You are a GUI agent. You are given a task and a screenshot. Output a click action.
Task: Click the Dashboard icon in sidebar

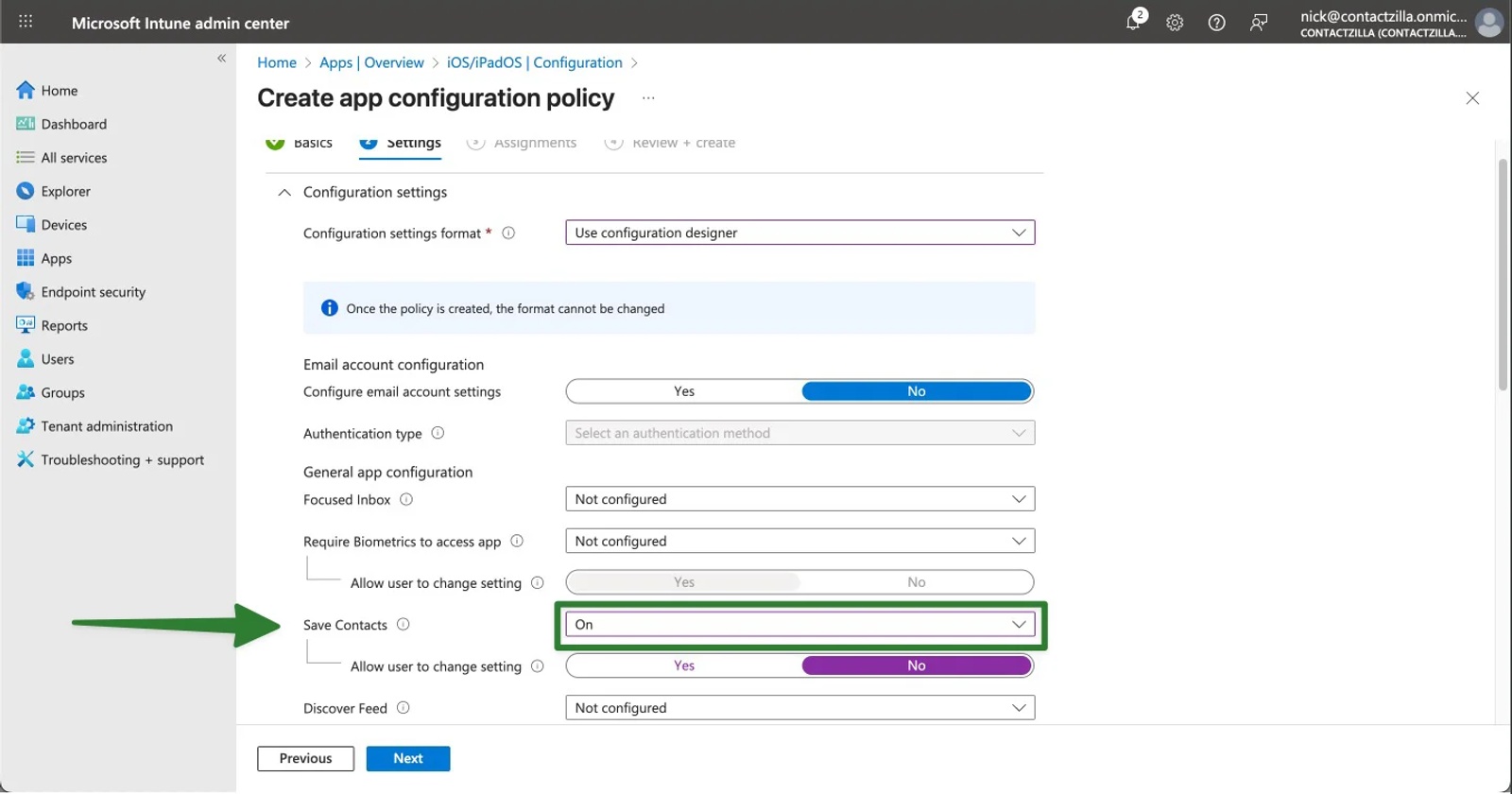pos(26,124)
